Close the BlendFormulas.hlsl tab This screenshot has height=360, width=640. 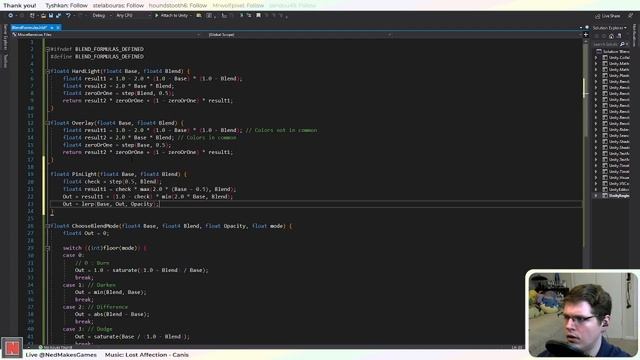(x=58, y=27)
